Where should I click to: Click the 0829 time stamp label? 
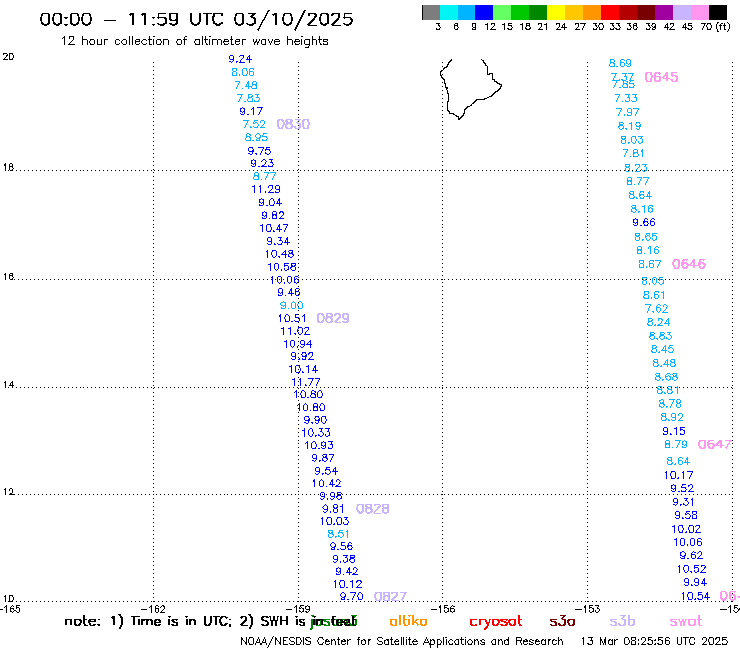[333, 318]
